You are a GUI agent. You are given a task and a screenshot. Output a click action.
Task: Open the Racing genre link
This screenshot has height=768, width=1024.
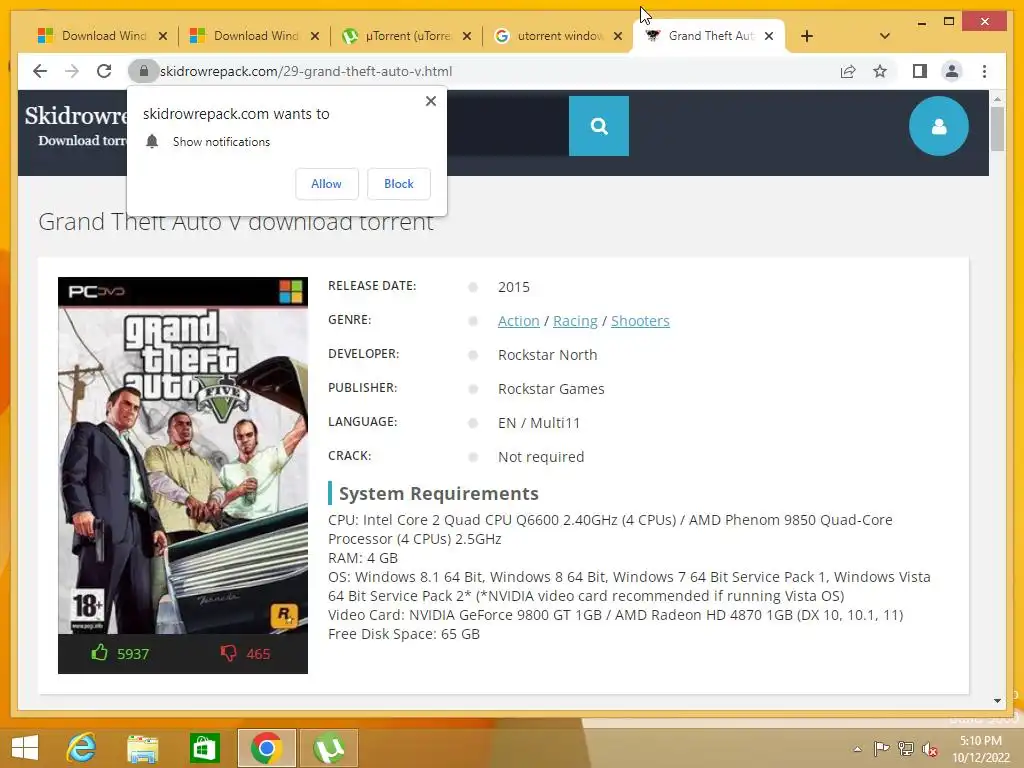(575, 321)
